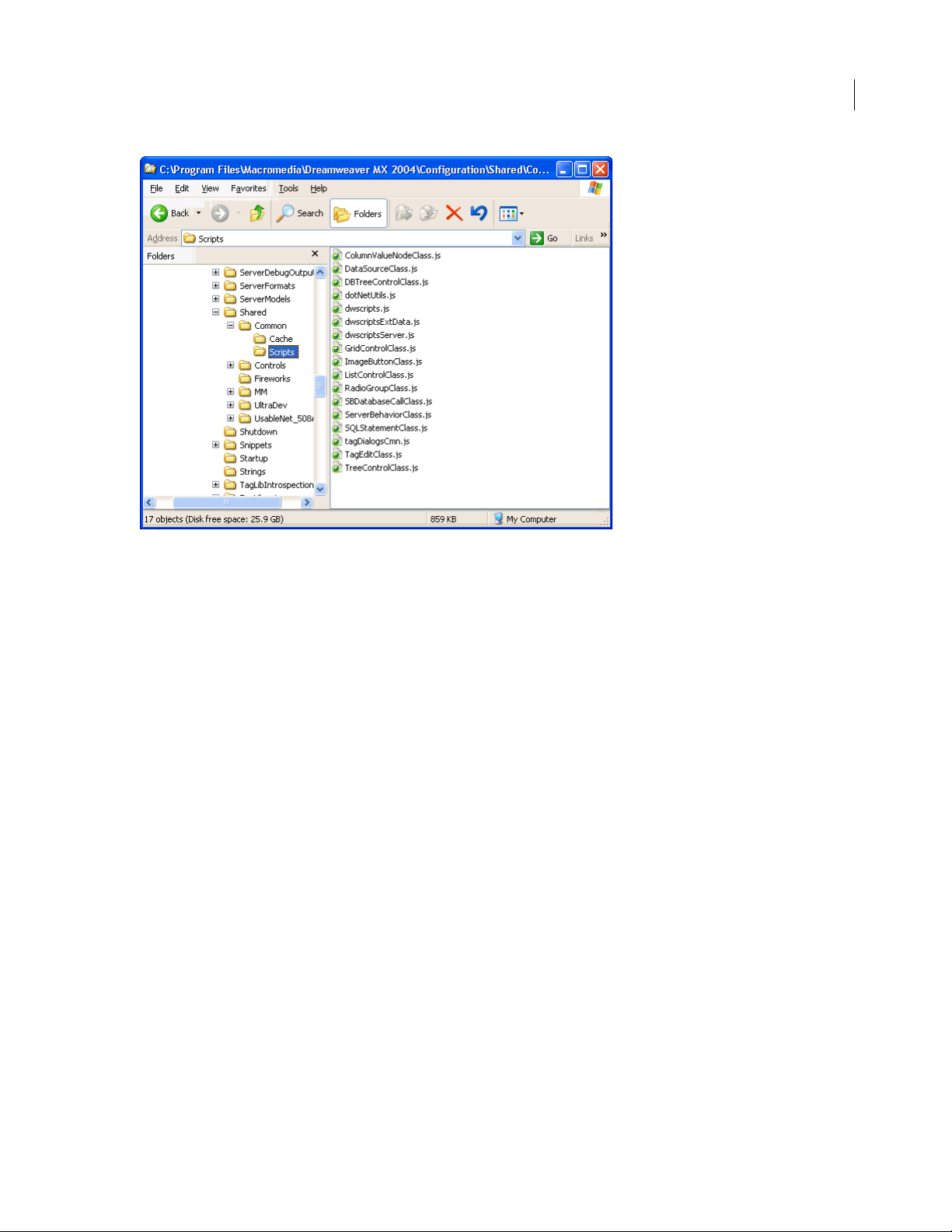Open the Help menu
952x1232 pixels.
pyautogui.click(x=319, y=188)
